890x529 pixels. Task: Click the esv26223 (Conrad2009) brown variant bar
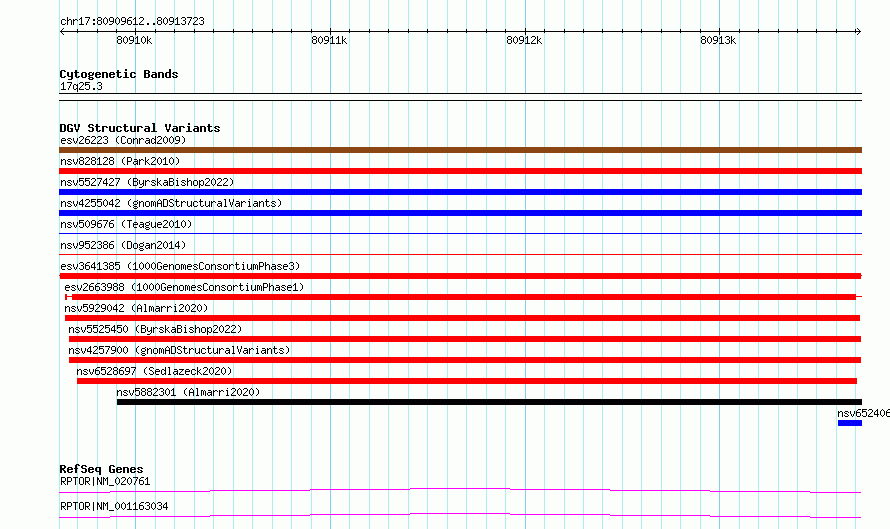(460, 150)
